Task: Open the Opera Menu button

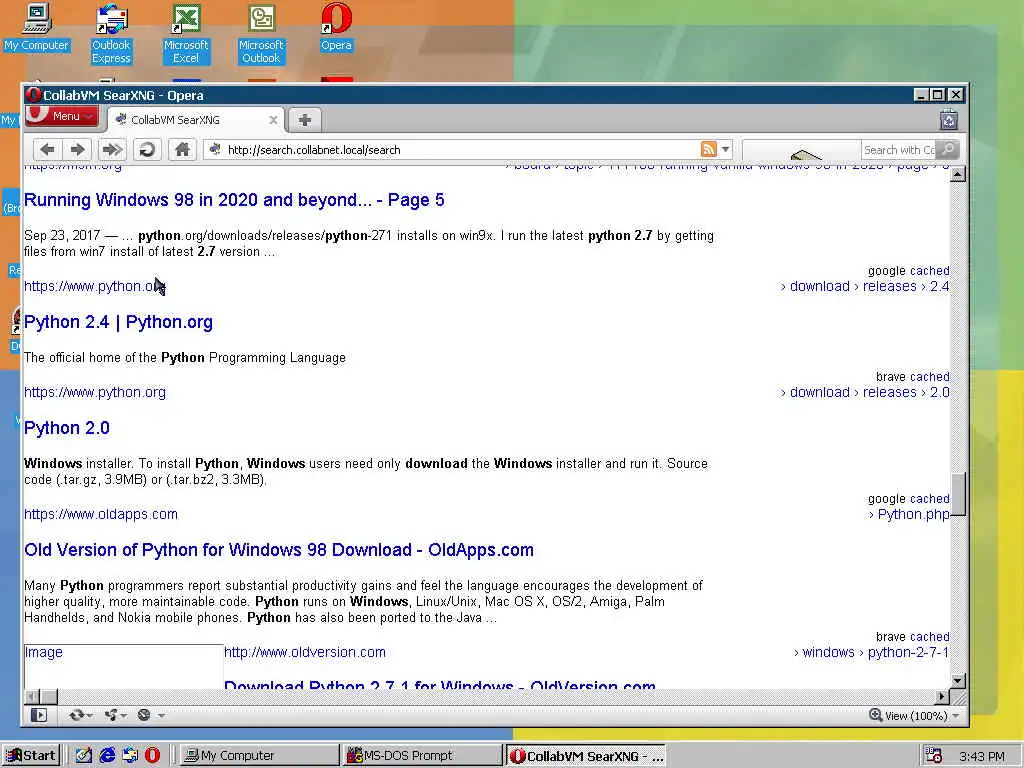Action: pyautogui.click(x=61, y=116)
